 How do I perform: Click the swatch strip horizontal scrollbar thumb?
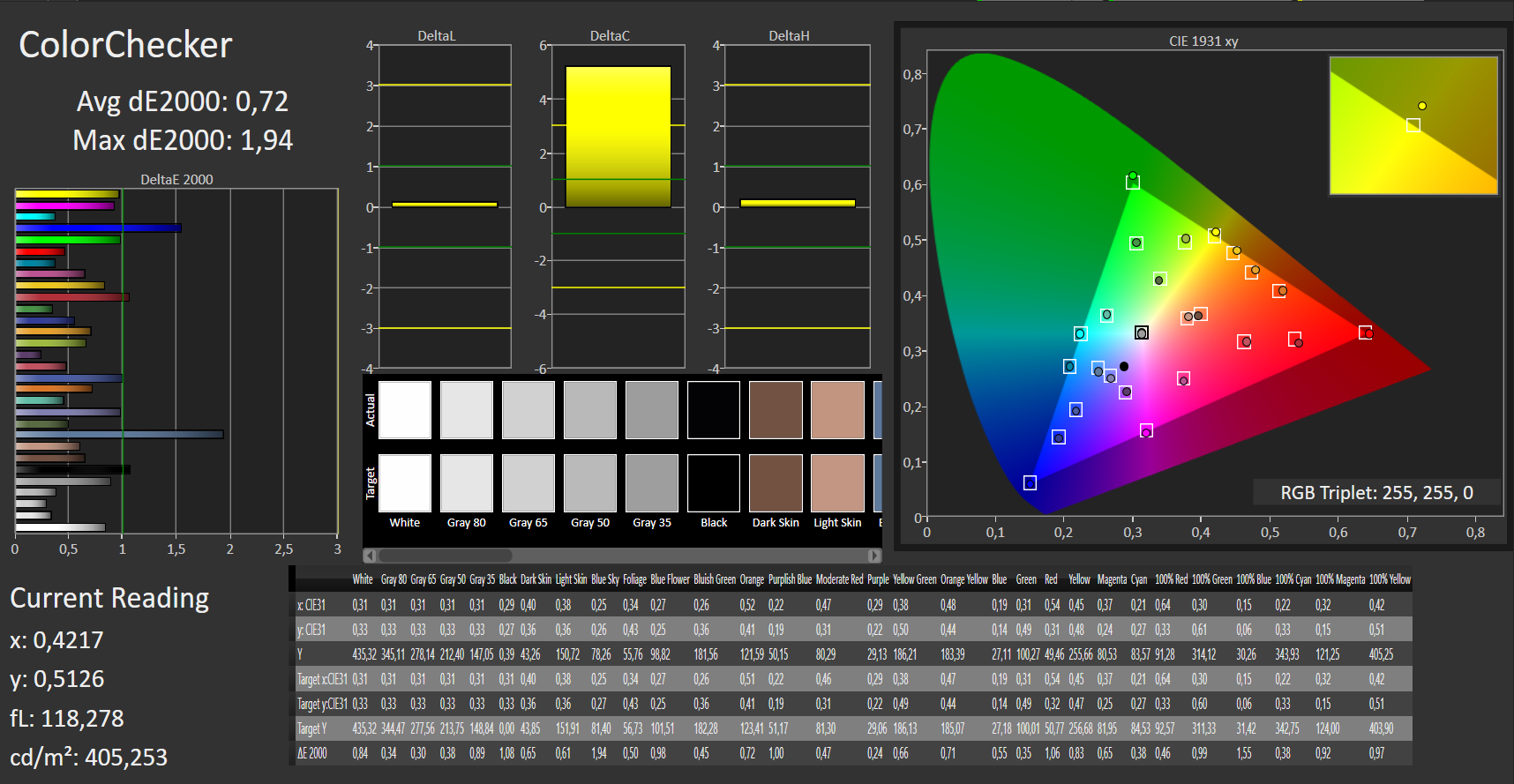coord(445,556)
